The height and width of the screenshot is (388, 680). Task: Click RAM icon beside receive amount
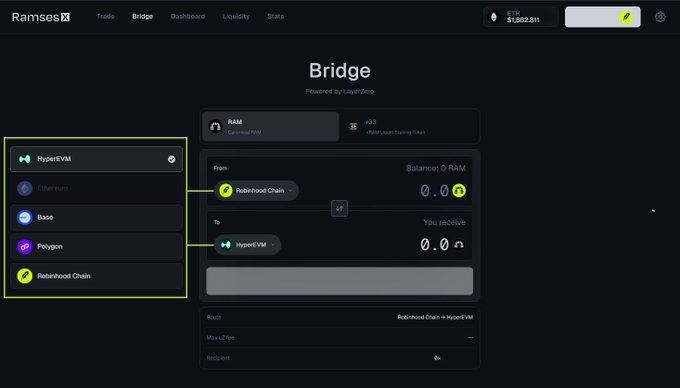[x=459, y=245]
